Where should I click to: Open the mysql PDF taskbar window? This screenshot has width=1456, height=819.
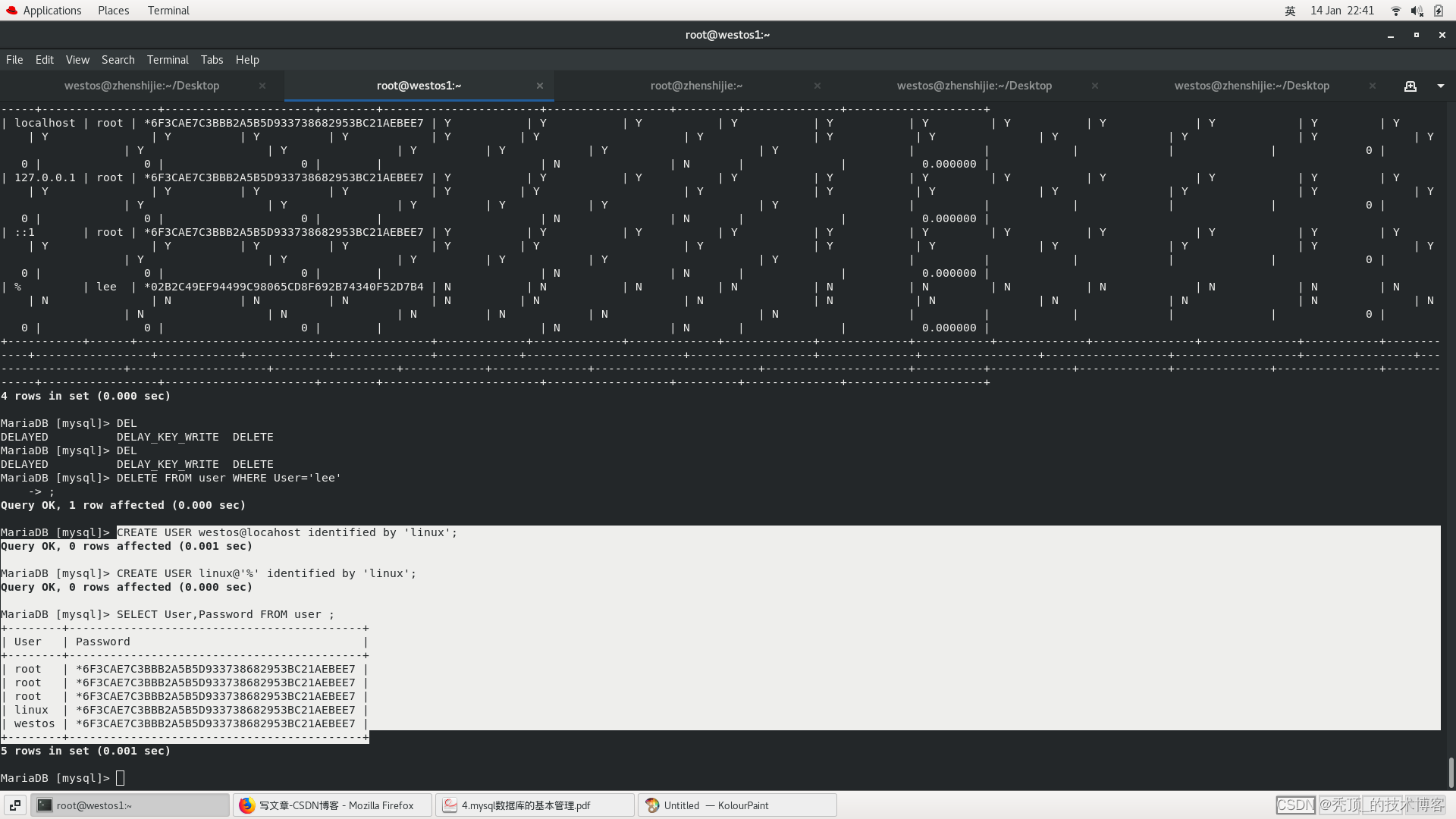coord(534,805)
